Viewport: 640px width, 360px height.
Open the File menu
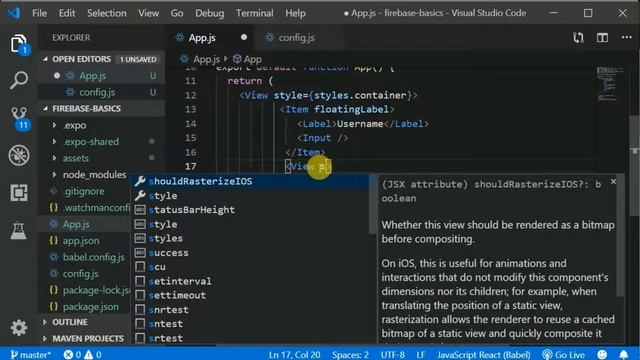pos(40,13)
